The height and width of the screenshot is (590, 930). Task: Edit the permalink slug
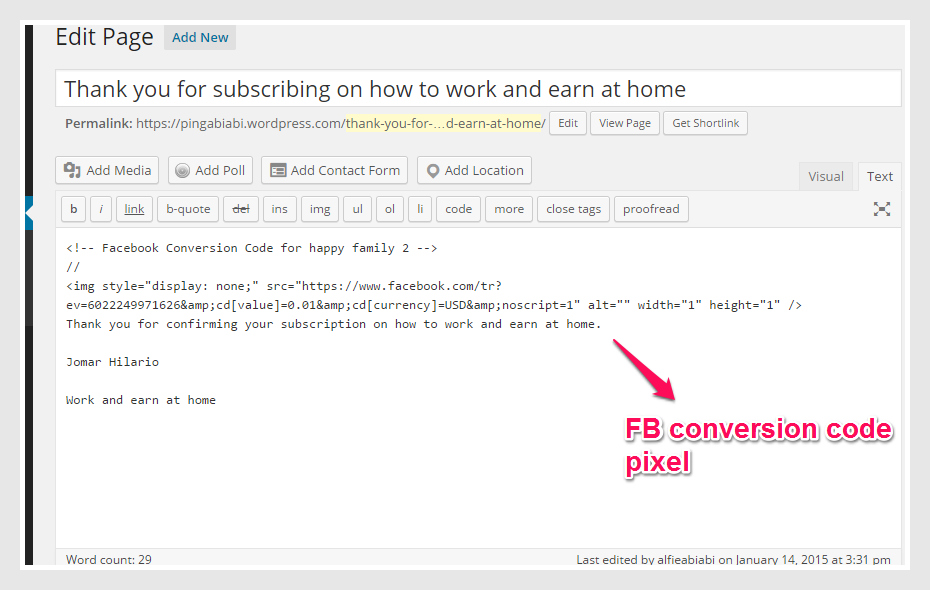click(567, 123)
